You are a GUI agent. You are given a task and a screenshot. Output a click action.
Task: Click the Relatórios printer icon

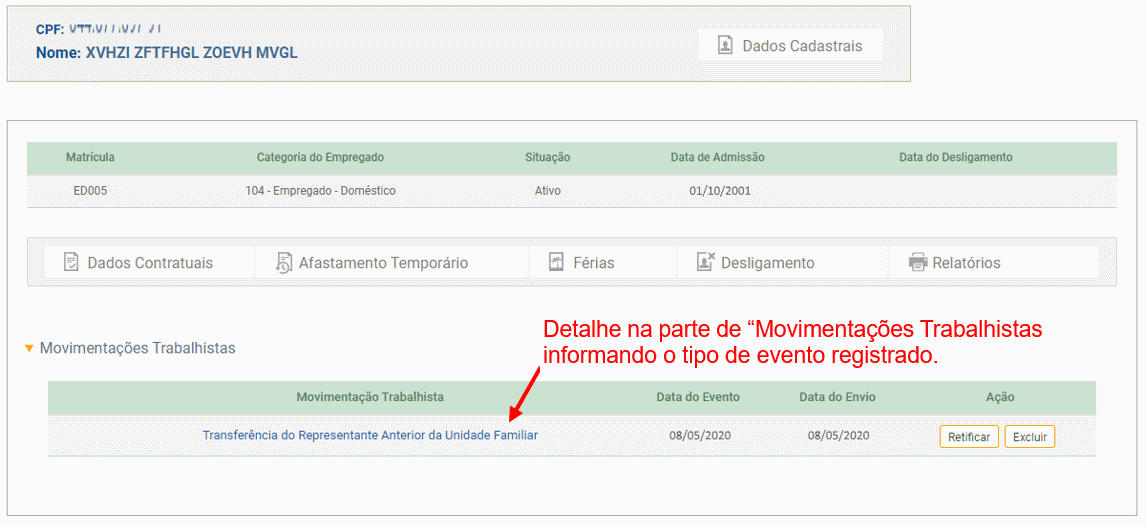pyautogui.click(x=917, y=262)
